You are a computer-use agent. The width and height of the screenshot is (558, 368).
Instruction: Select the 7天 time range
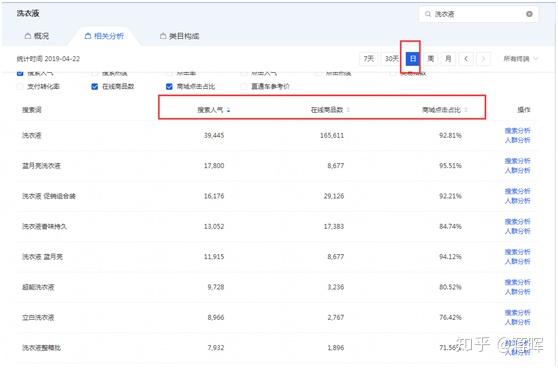point(369,59)
